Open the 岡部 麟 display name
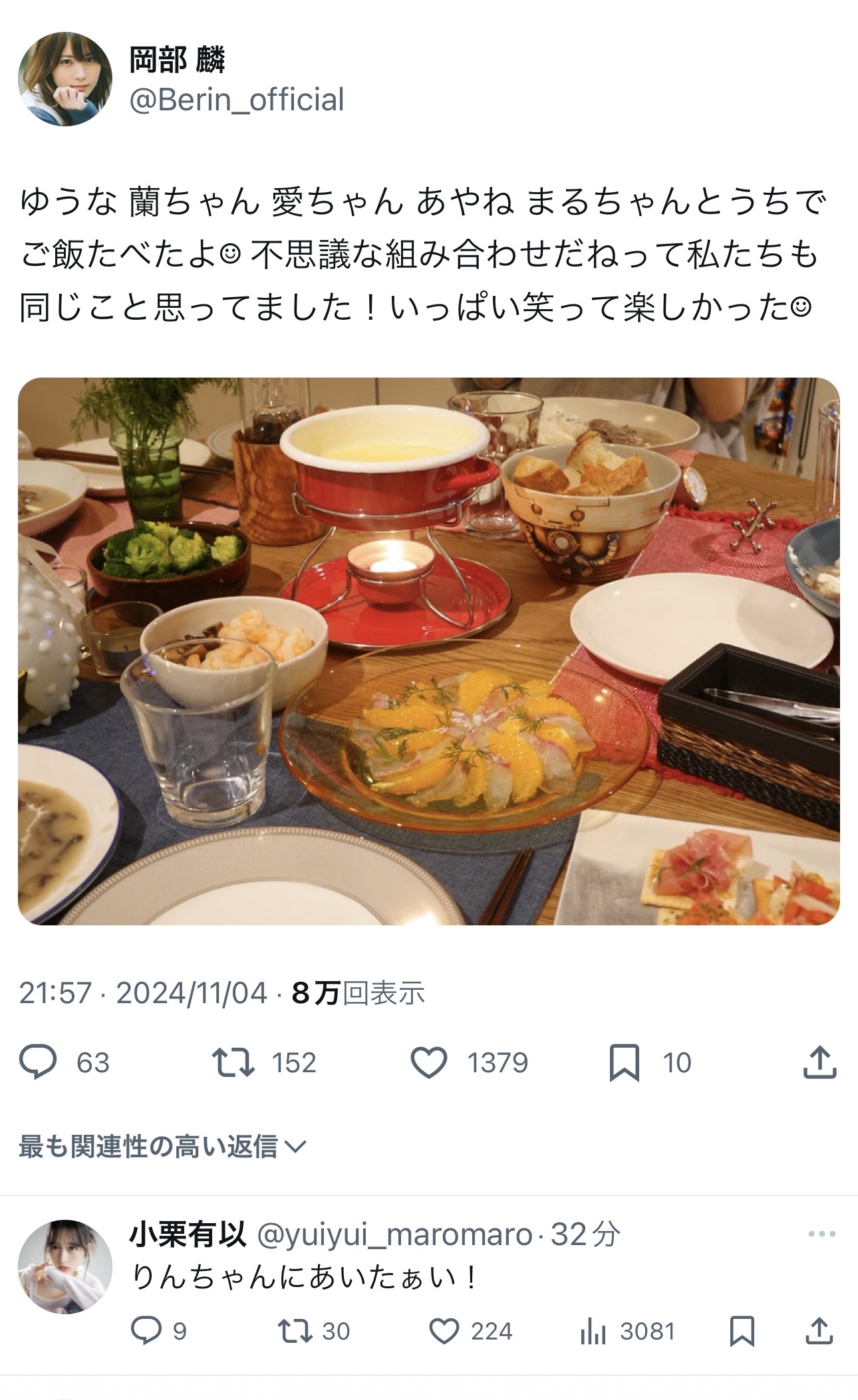The image size is (858, 1400). pyautogui.click(x=178, y=60)
